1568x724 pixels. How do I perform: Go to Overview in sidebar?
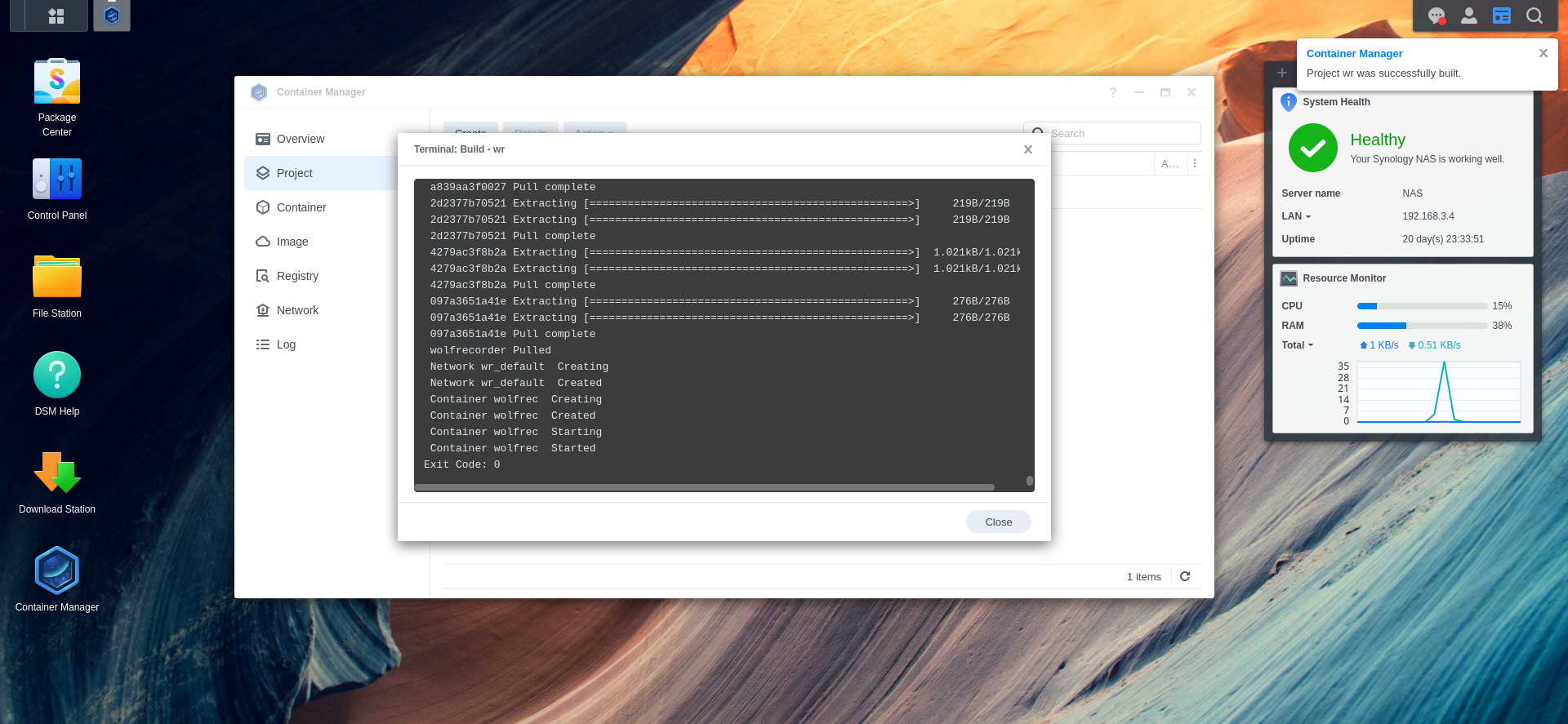(x=300, y=139)
